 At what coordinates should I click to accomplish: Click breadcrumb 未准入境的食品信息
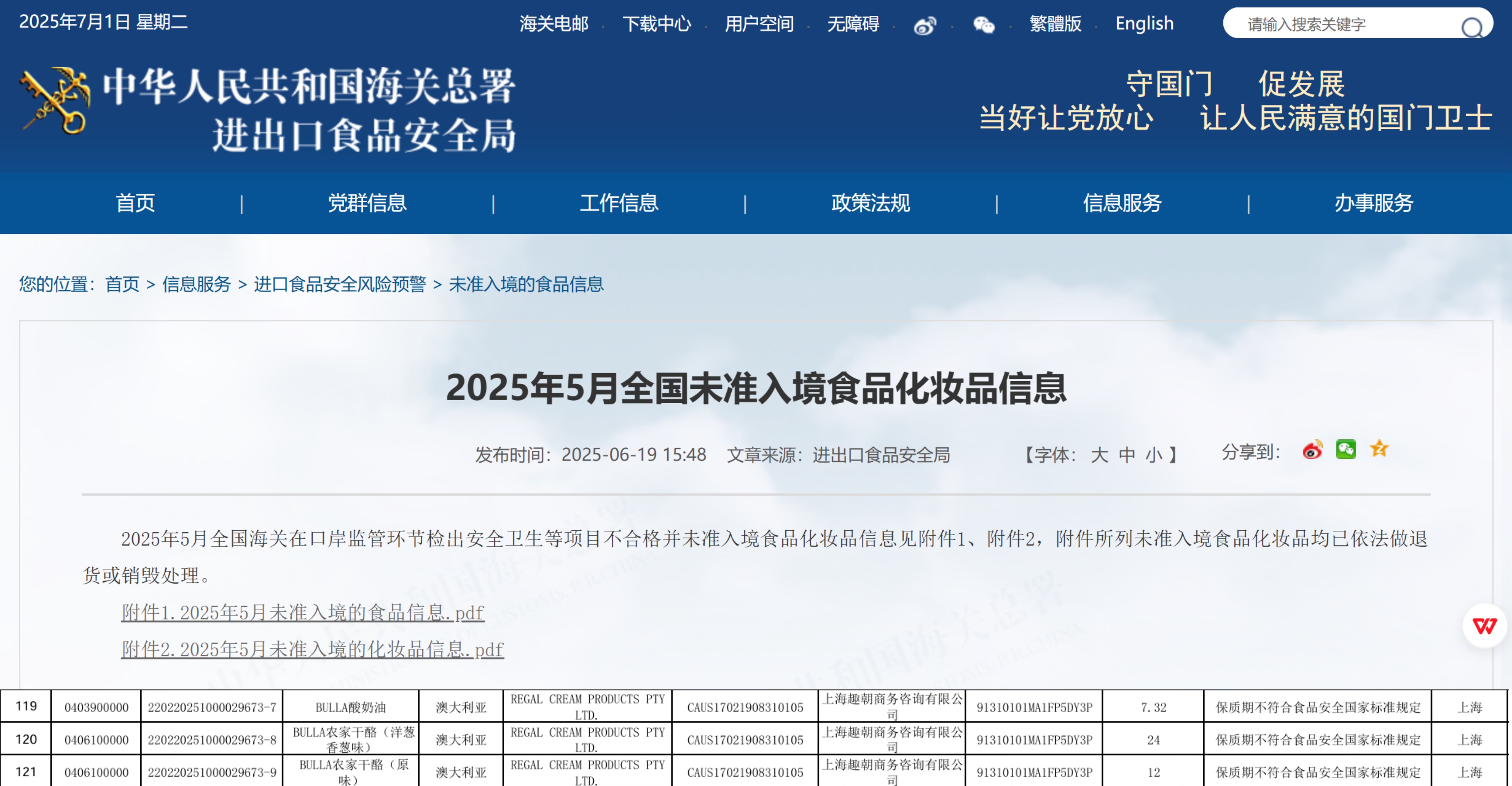tap(526, 284)
